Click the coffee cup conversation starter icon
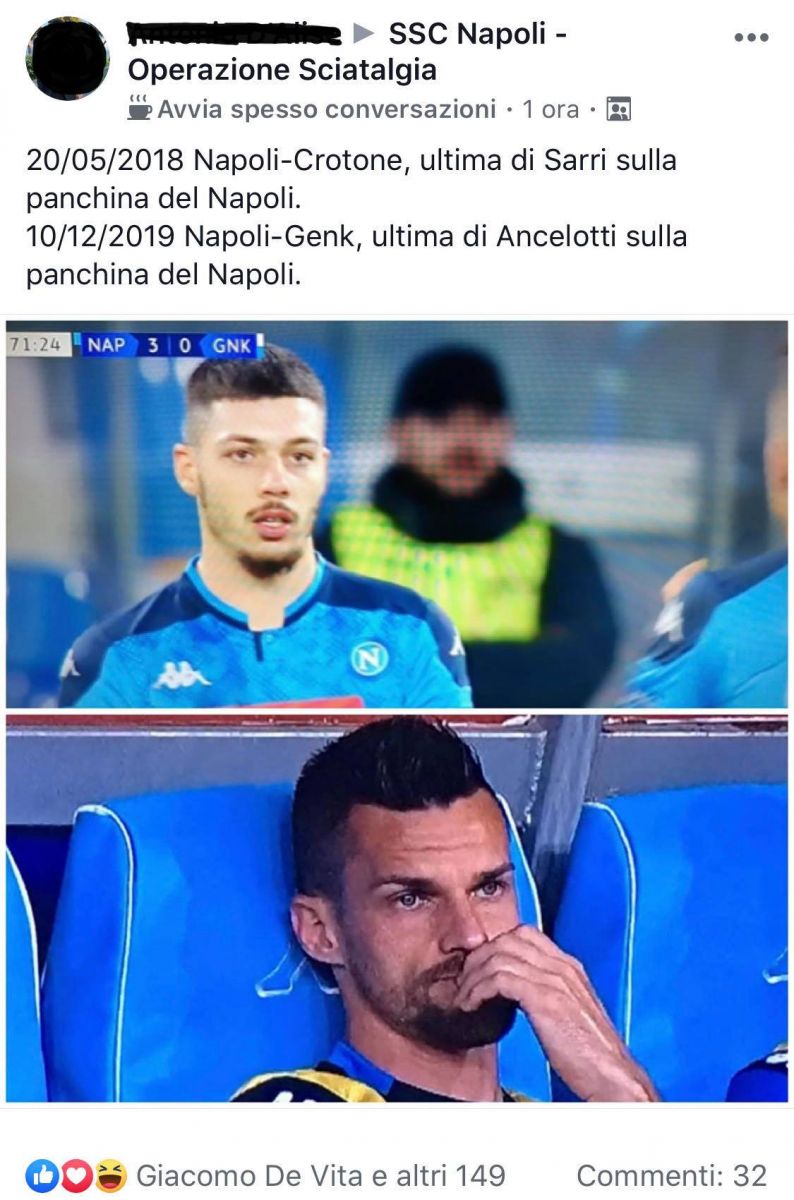Image resolution: width=794 pixels, height=1200 pixels. click(x=140, y=107)
